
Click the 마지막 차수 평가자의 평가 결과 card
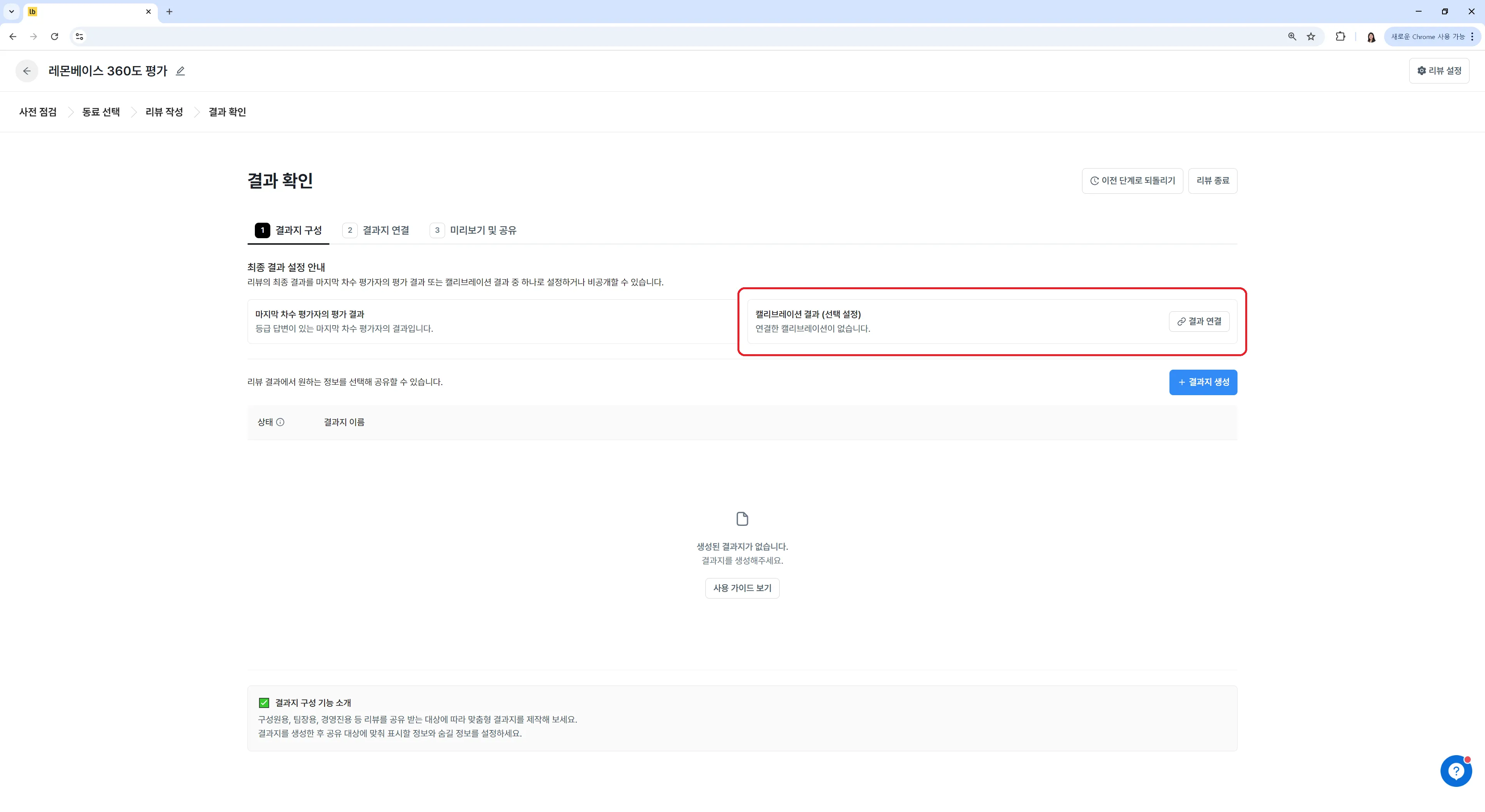(x=493, y=322)
